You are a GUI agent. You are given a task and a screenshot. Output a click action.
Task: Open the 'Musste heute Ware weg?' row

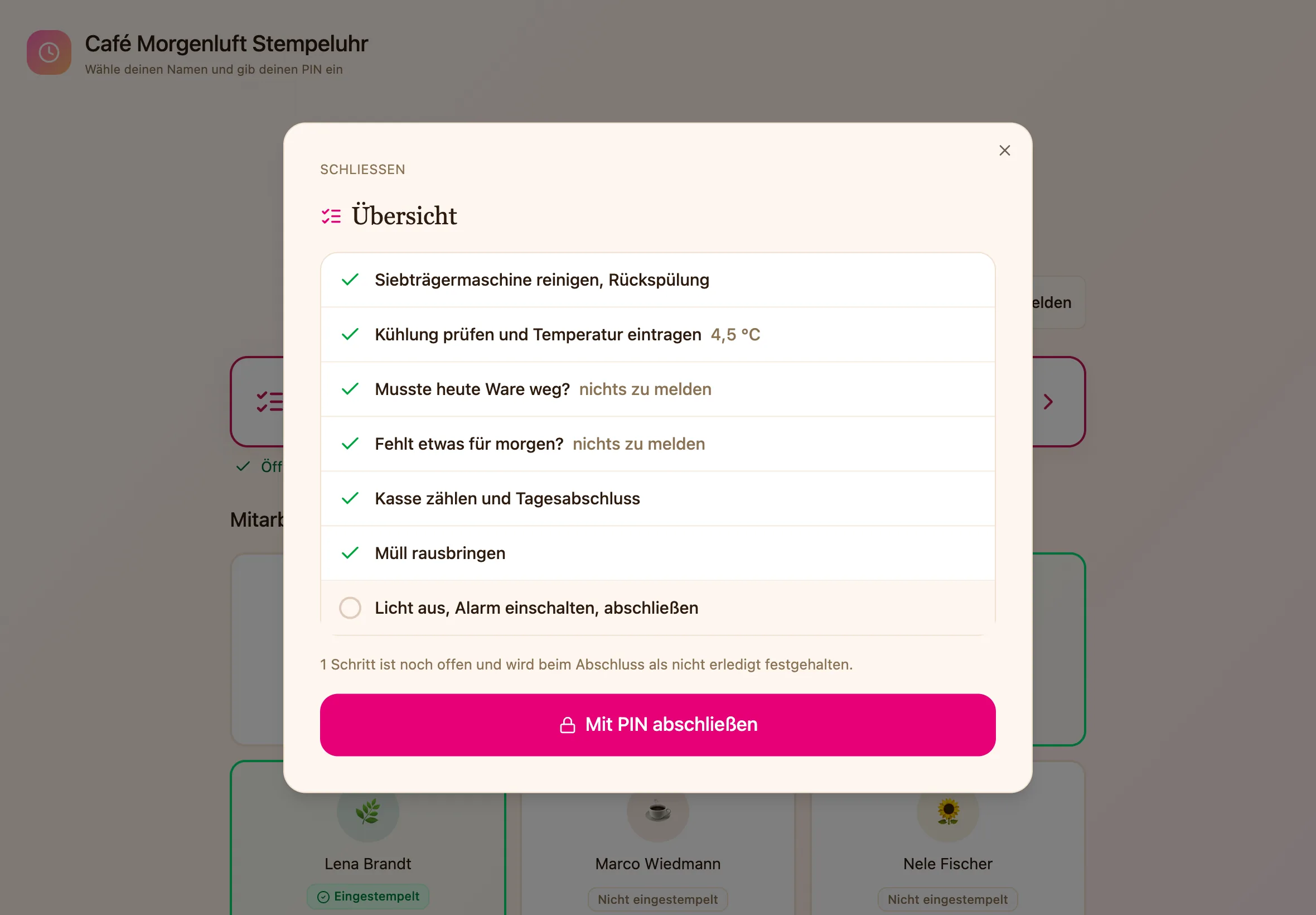pos(657,389)
